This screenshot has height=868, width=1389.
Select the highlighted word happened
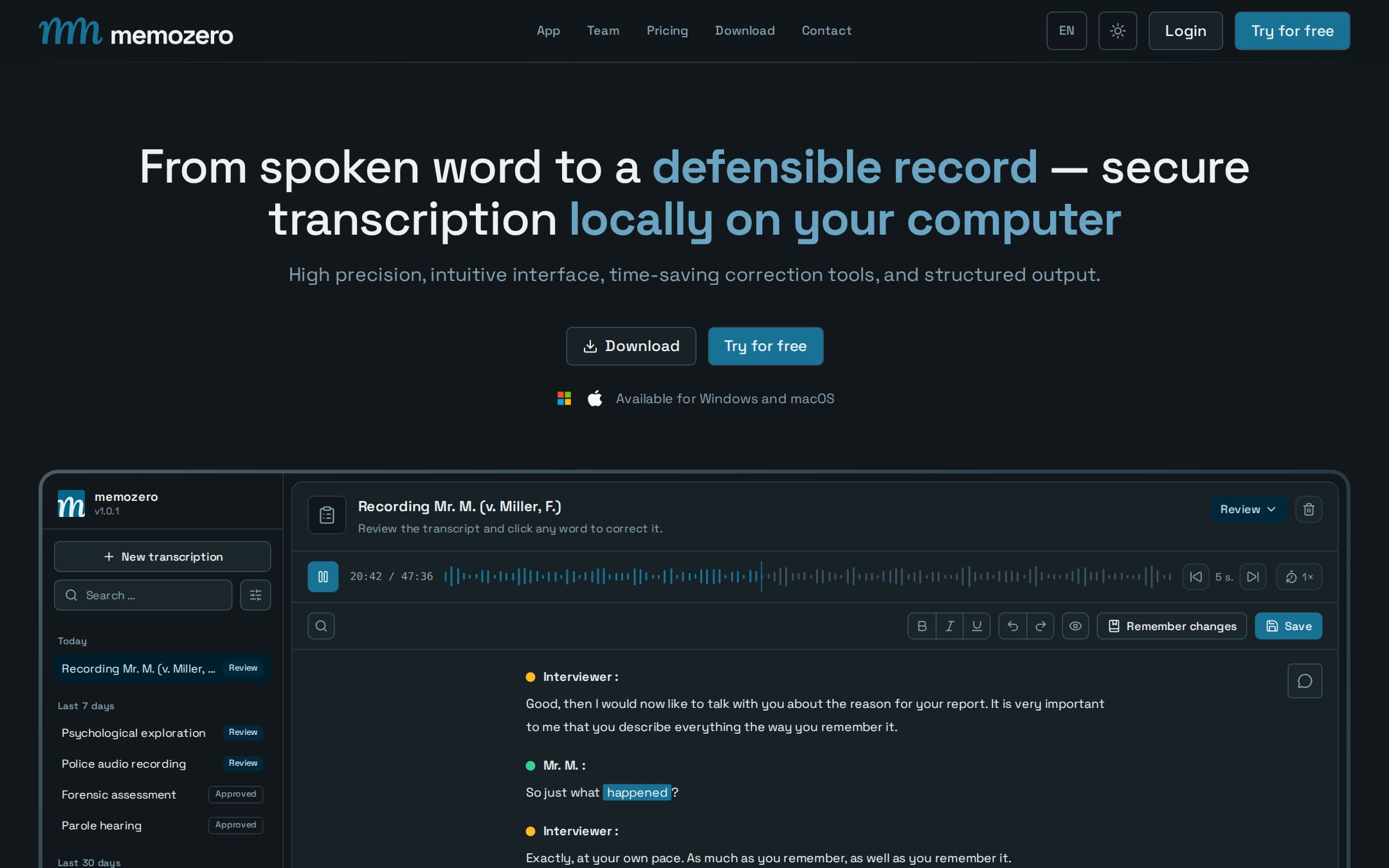click(x=637, y=792)
